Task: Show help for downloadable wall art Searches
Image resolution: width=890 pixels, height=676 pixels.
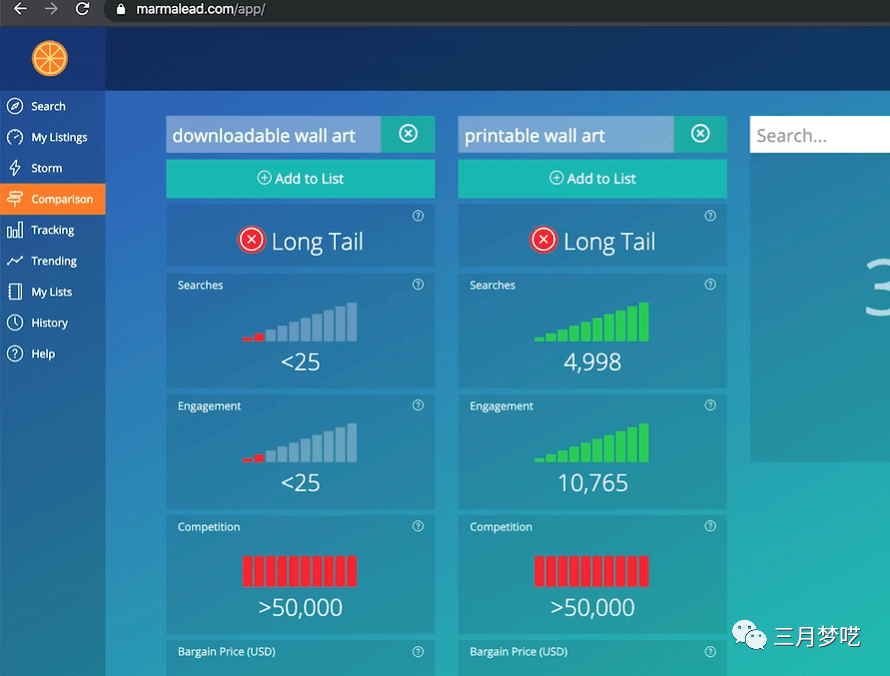Action: pyautogui.click(x=418, y=284)
